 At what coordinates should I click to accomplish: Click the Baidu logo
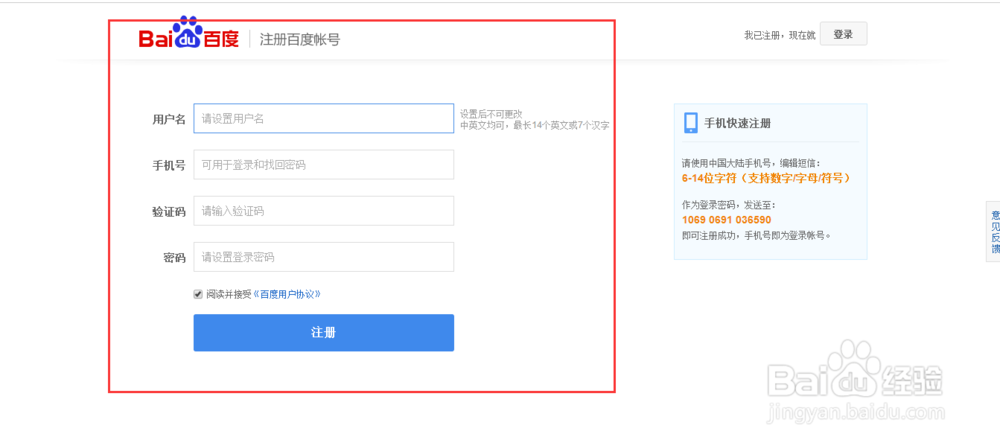tap(189, 34)
